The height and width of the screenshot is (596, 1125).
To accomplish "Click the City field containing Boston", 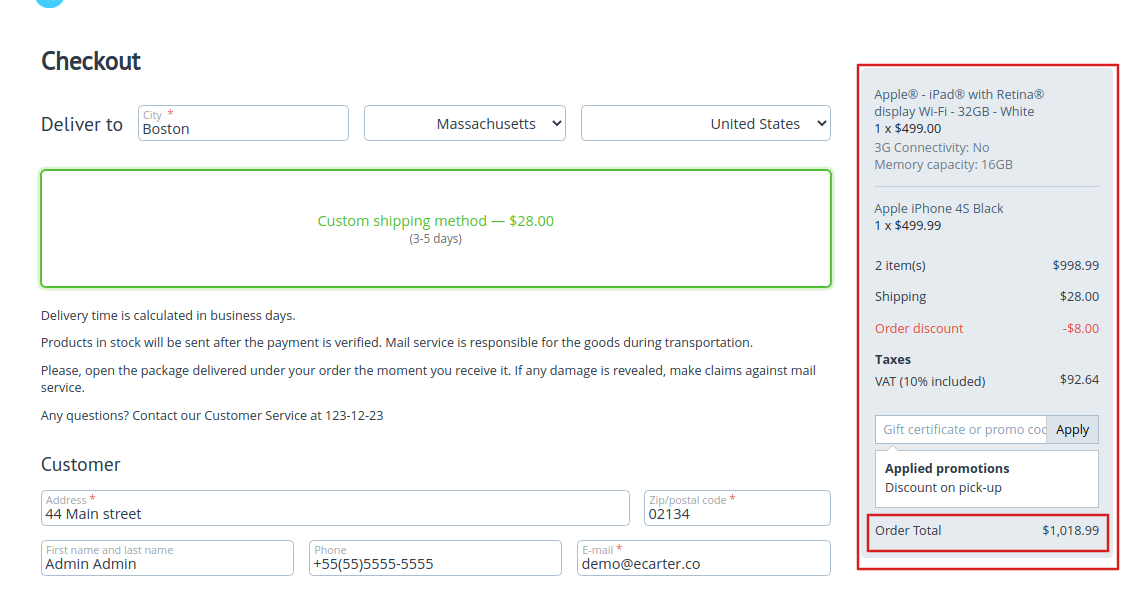I will 243,123.
